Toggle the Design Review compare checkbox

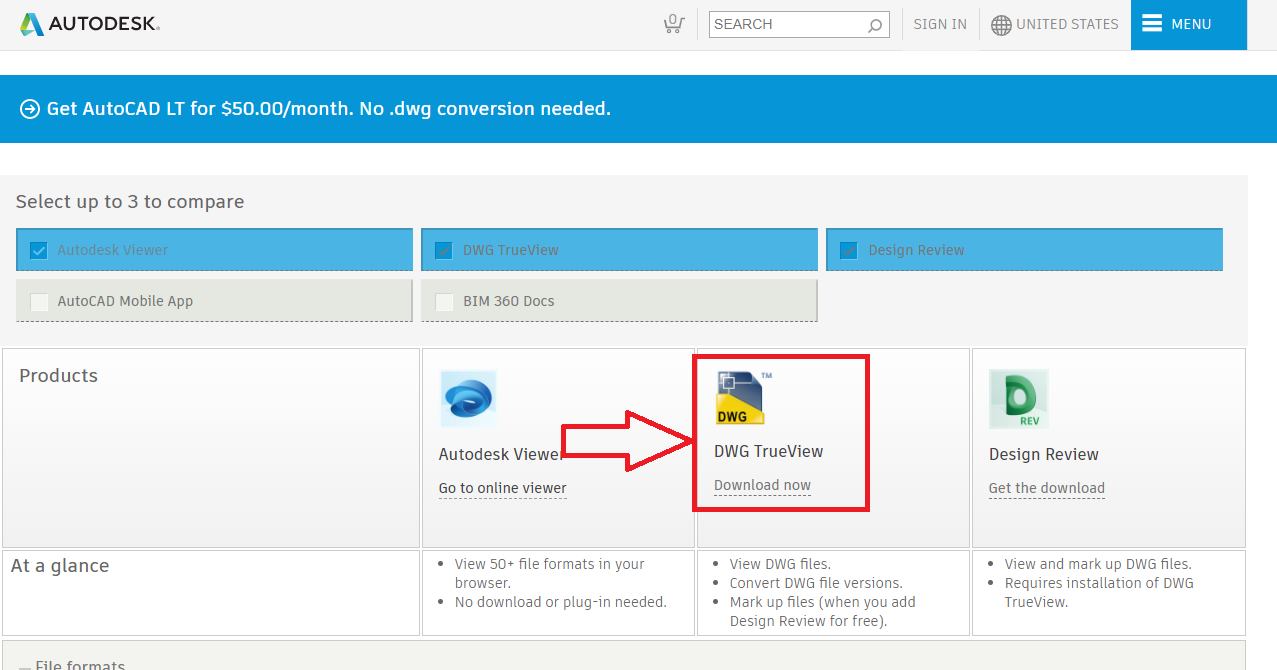[x=849, y=250]
